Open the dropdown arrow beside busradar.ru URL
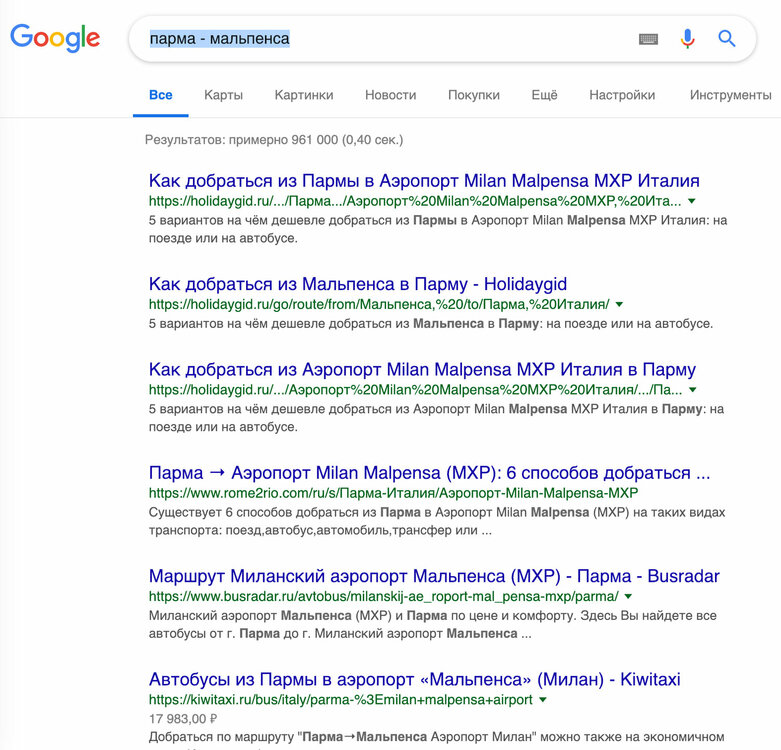Image resolution: width=781 pixels, height=750 pixels. click(628, 596)
